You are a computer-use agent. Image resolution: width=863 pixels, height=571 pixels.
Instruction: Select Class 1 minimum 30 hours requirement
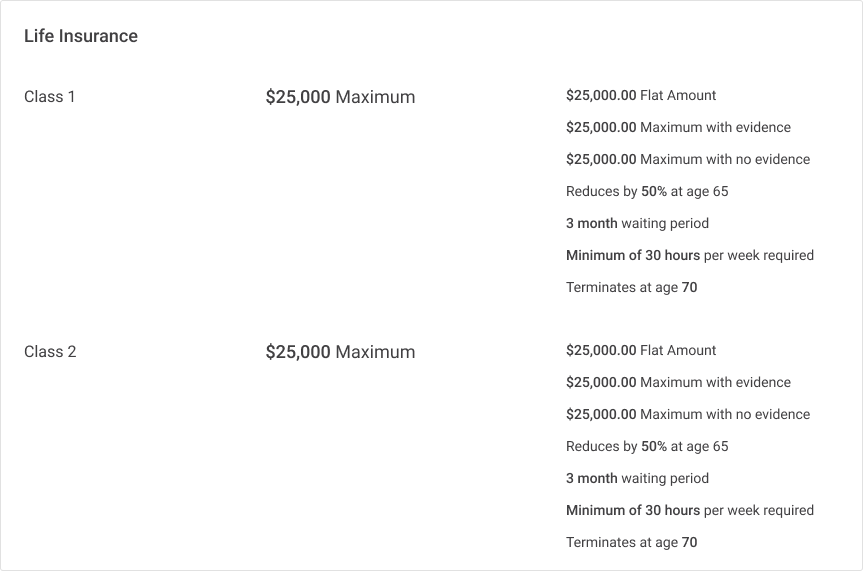(690, 255)
